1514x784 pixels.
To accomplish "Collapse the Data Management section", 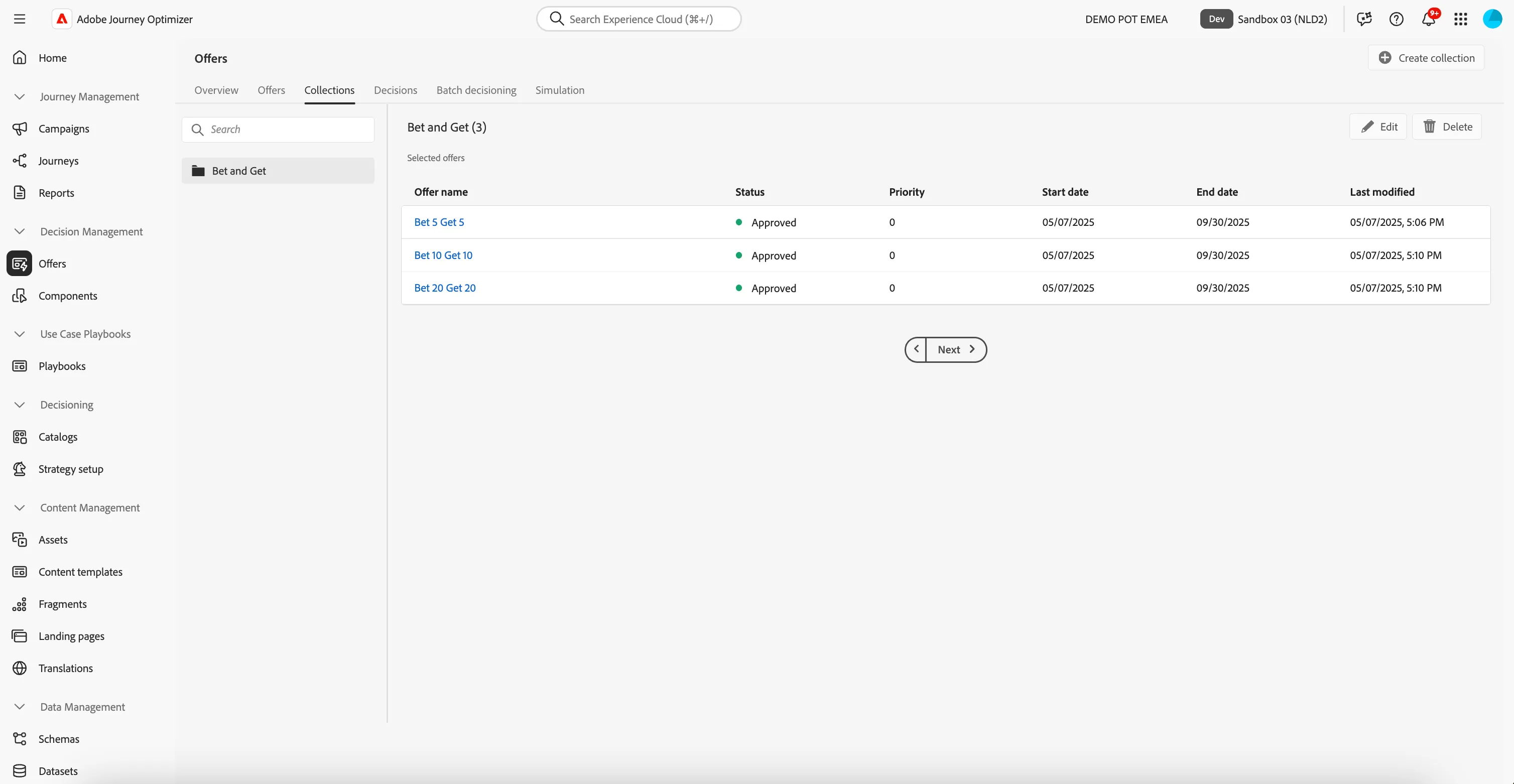I will tap(20, 707).
